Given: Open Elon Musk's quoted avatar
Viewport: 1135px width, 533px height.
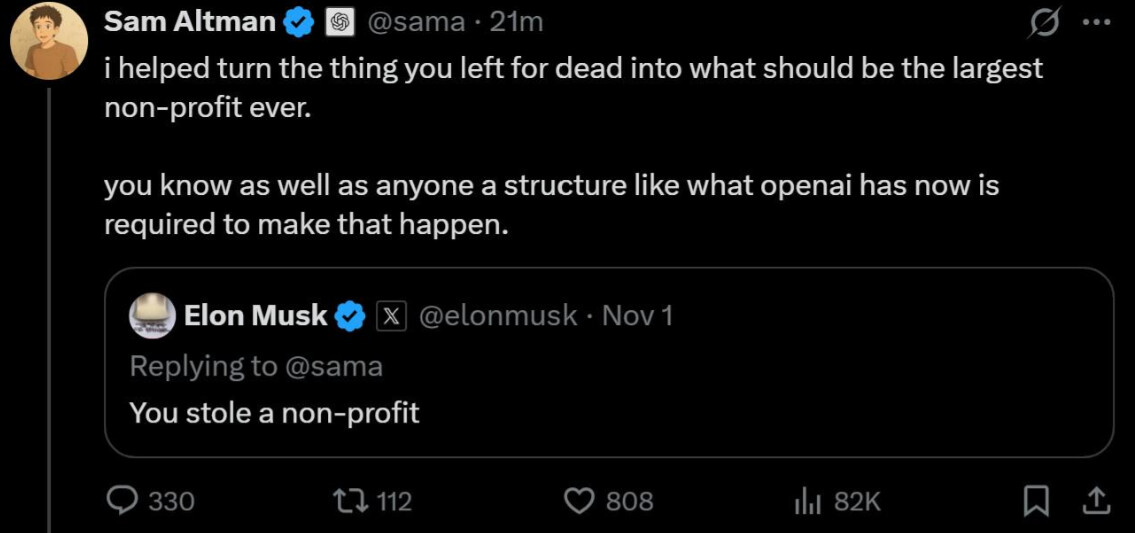Looking at the screenshot, I should click(153, 317).
